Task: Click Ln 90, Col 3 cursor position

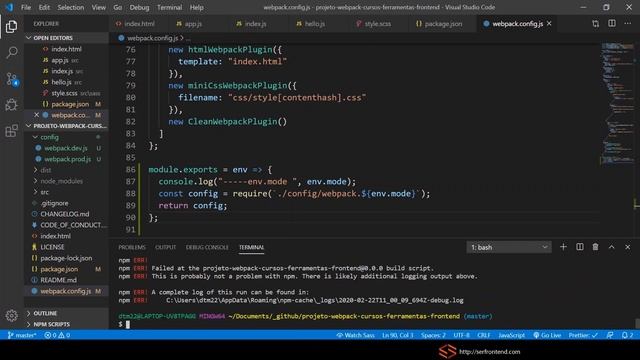Action: pyautogui.click(x=398, y=335)
